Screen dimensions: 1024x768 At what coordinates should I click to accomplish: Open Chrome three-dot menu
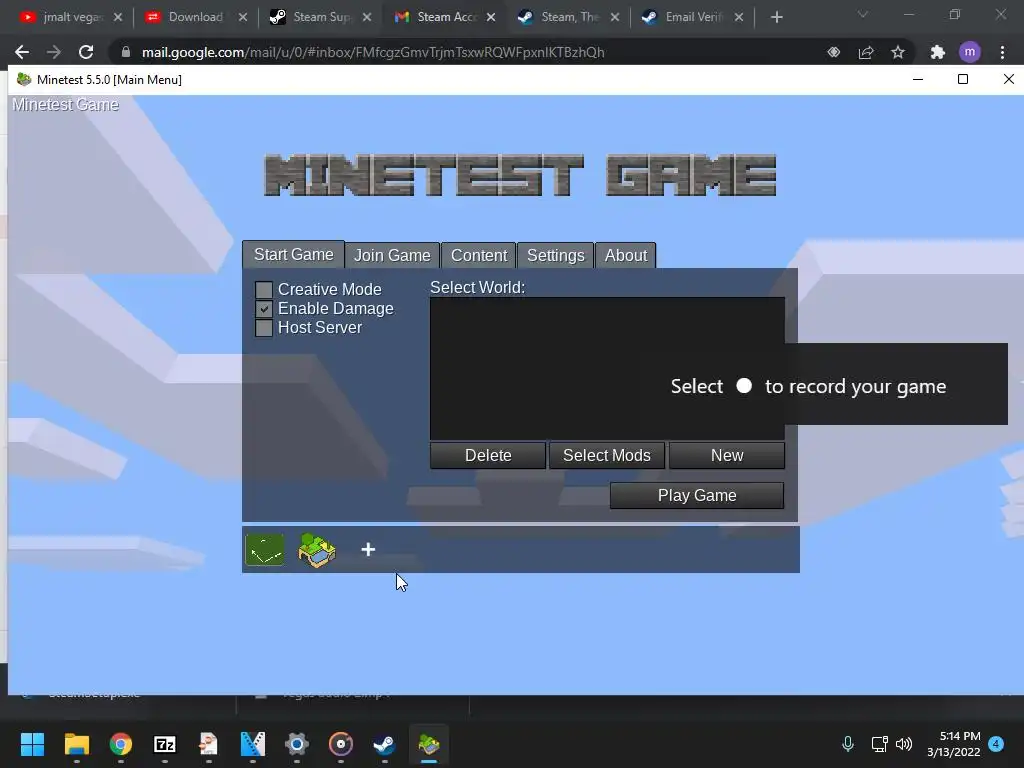(x=1002, y=52)
